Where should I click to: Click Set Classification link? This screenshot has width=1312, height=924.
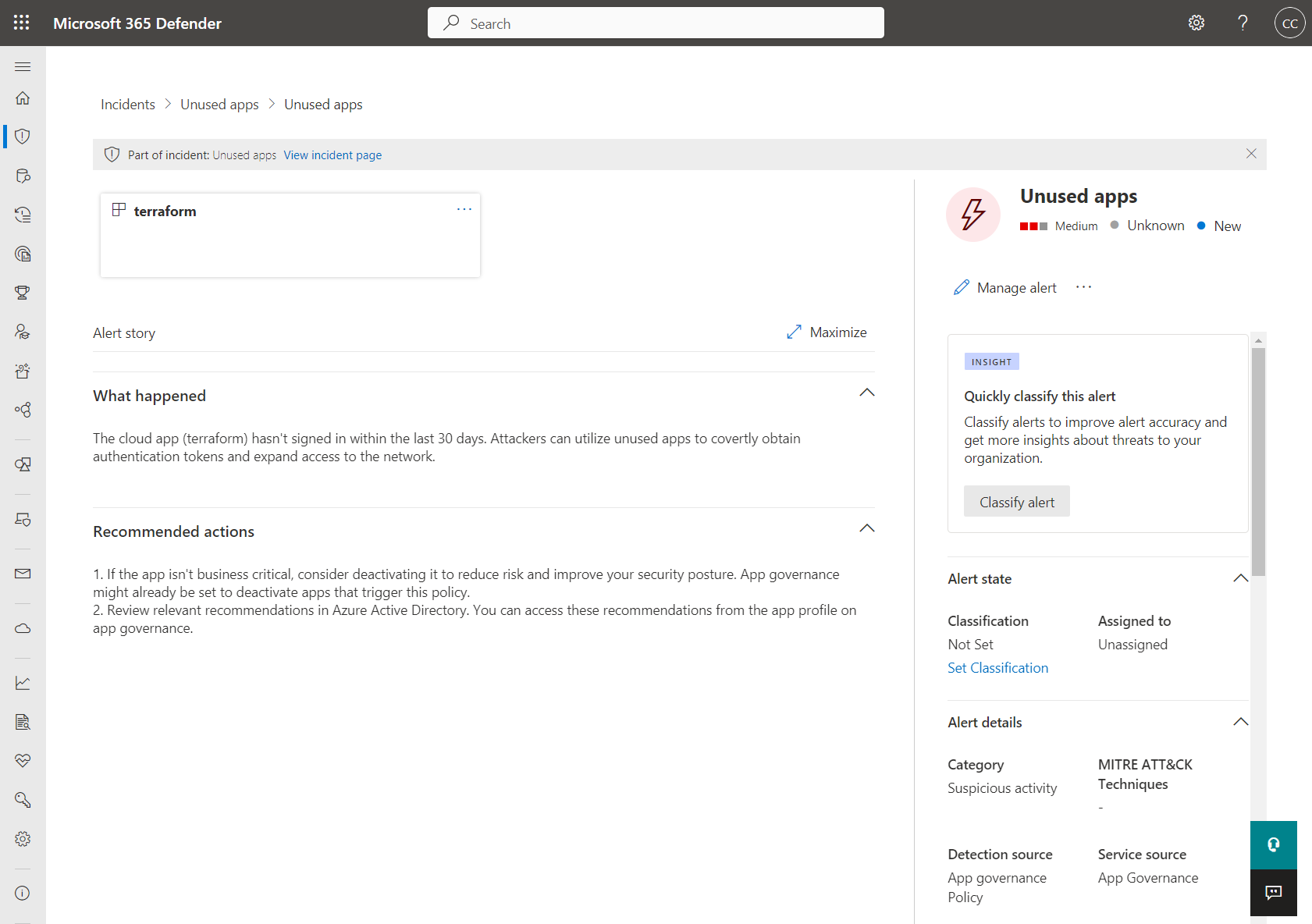(x=997, y=668)
